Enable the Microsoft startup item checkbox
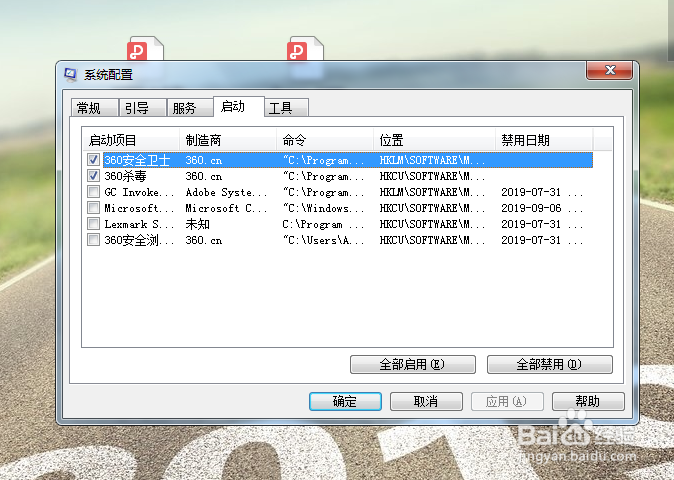This screenshot has width=674, height=480. point(93,208)
